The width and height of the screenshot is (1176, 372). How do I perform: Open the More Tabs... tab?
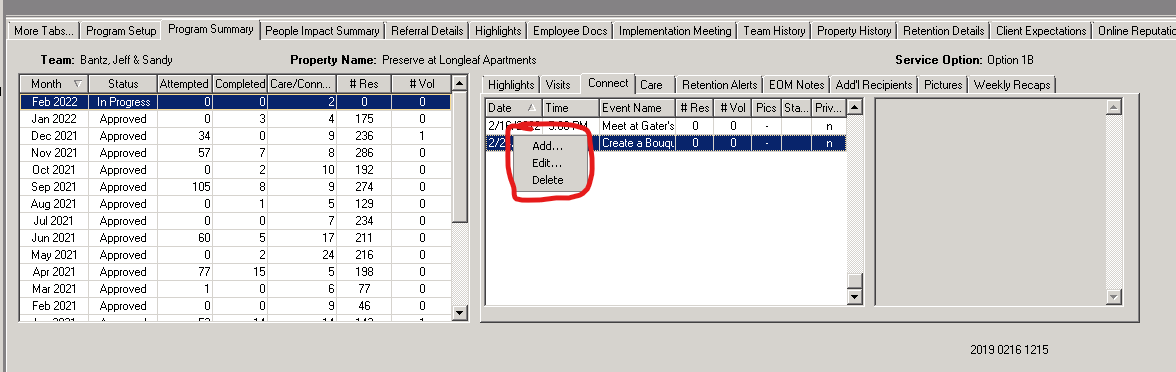coord(44,31)
